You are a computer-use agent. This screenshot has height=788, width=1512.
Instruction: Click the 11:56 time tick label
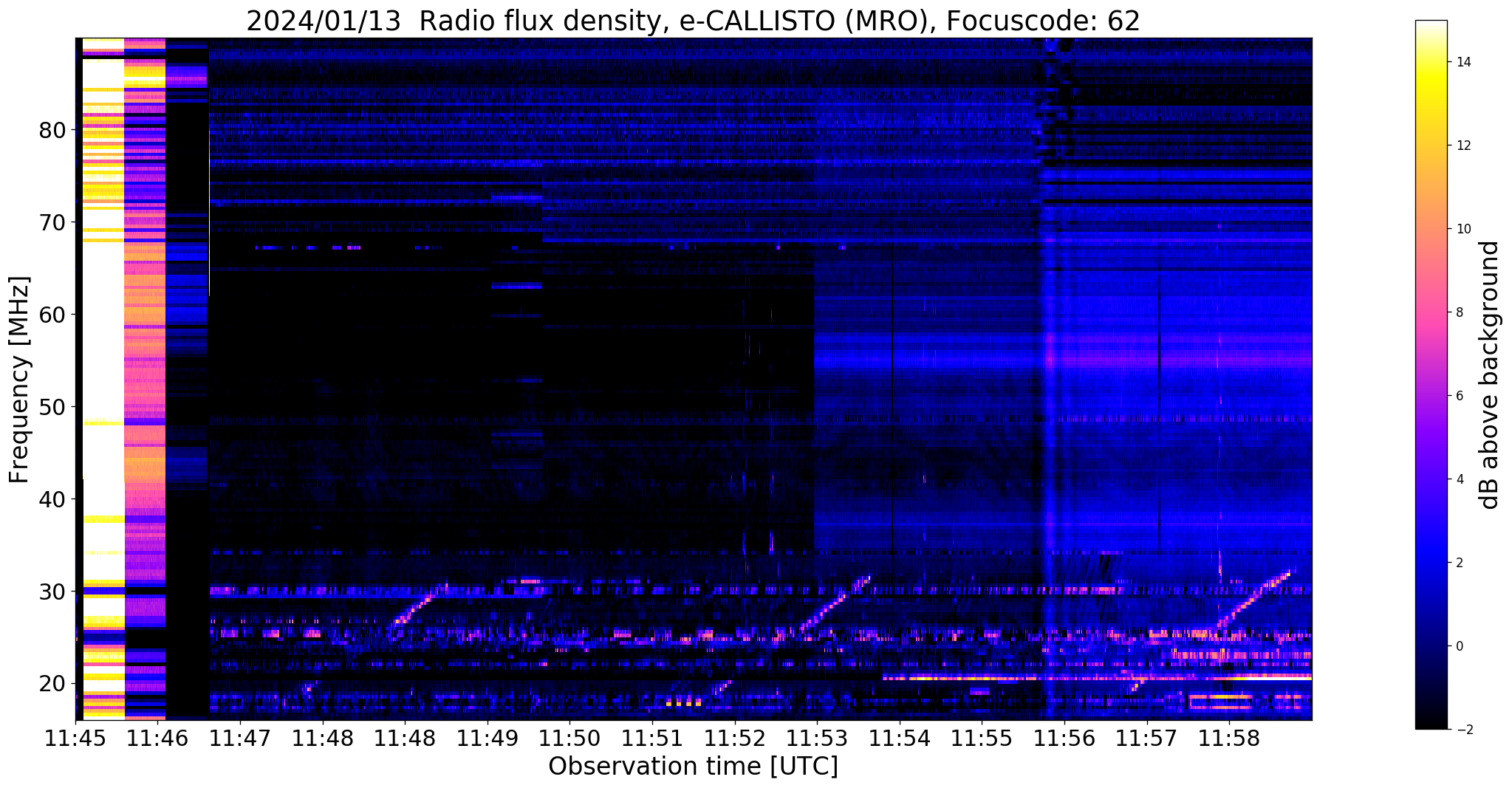(x=1064, y=739)
